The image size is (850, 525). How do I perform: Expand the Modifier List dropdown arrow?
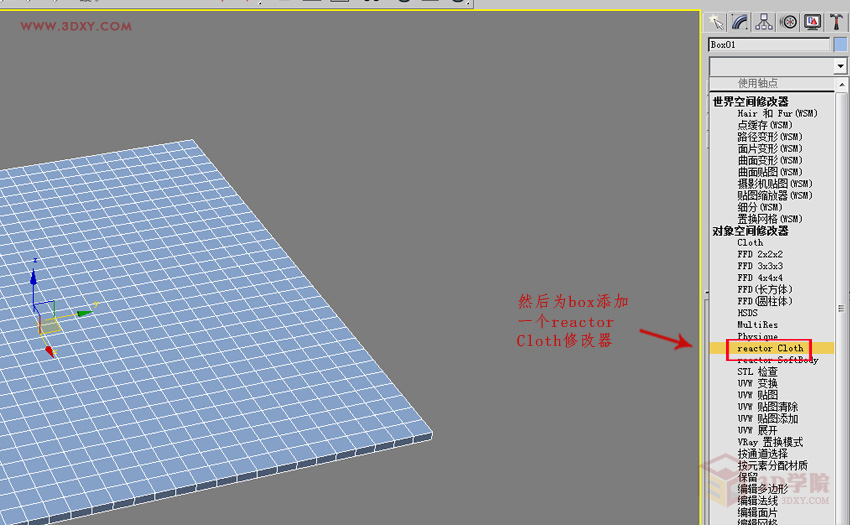click(840, 66)
